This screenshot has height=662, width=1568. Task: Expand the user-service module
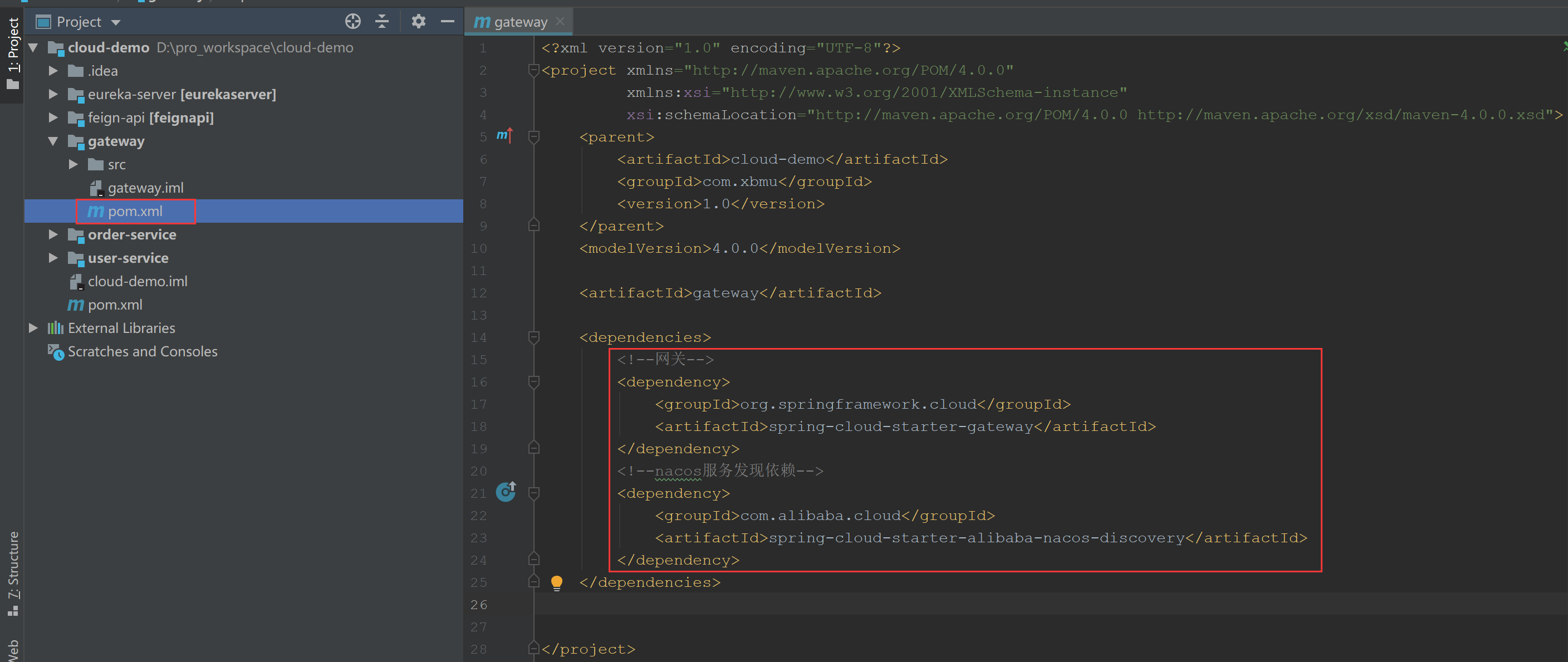[x=53, y=258]
